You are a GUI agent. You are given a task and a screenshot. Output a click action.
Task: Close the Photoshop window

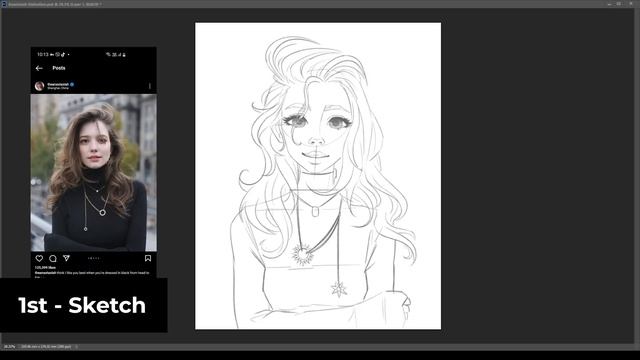631,4
